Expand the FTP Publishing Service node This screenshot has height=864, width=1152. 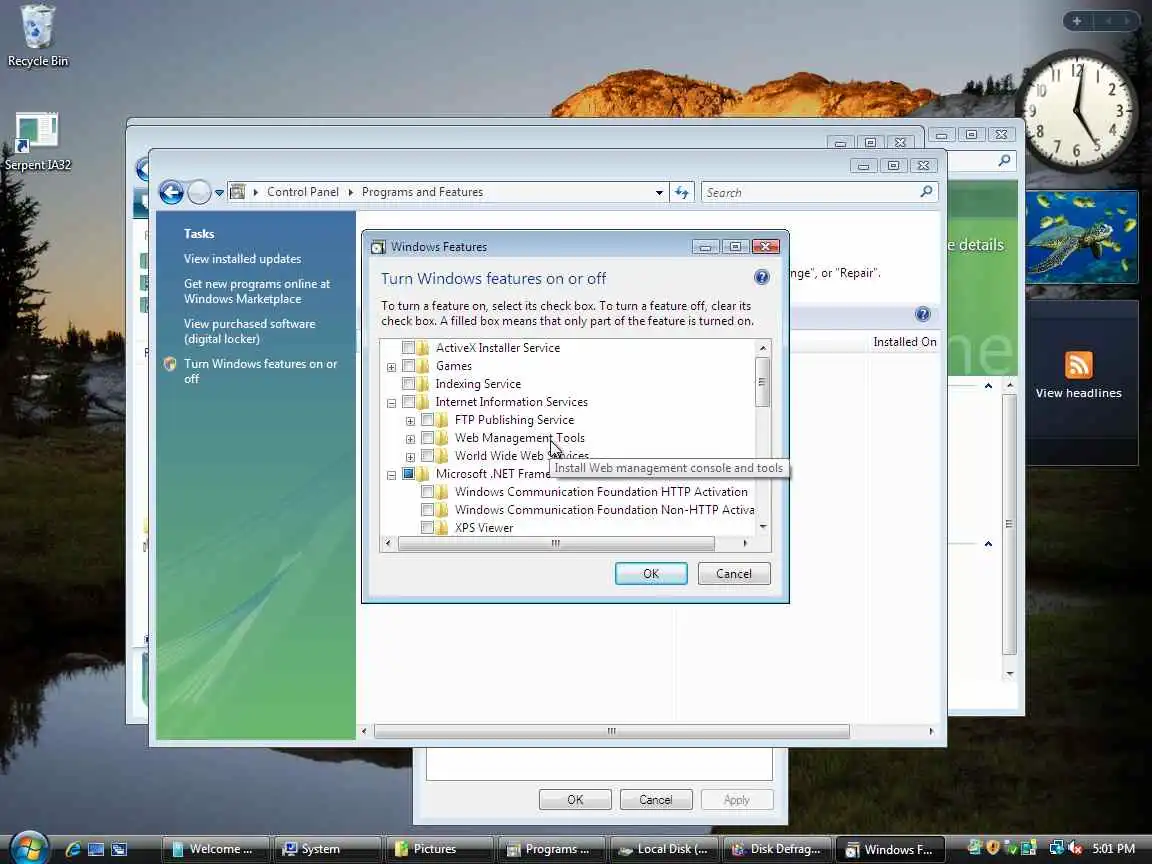pos(411,421)
